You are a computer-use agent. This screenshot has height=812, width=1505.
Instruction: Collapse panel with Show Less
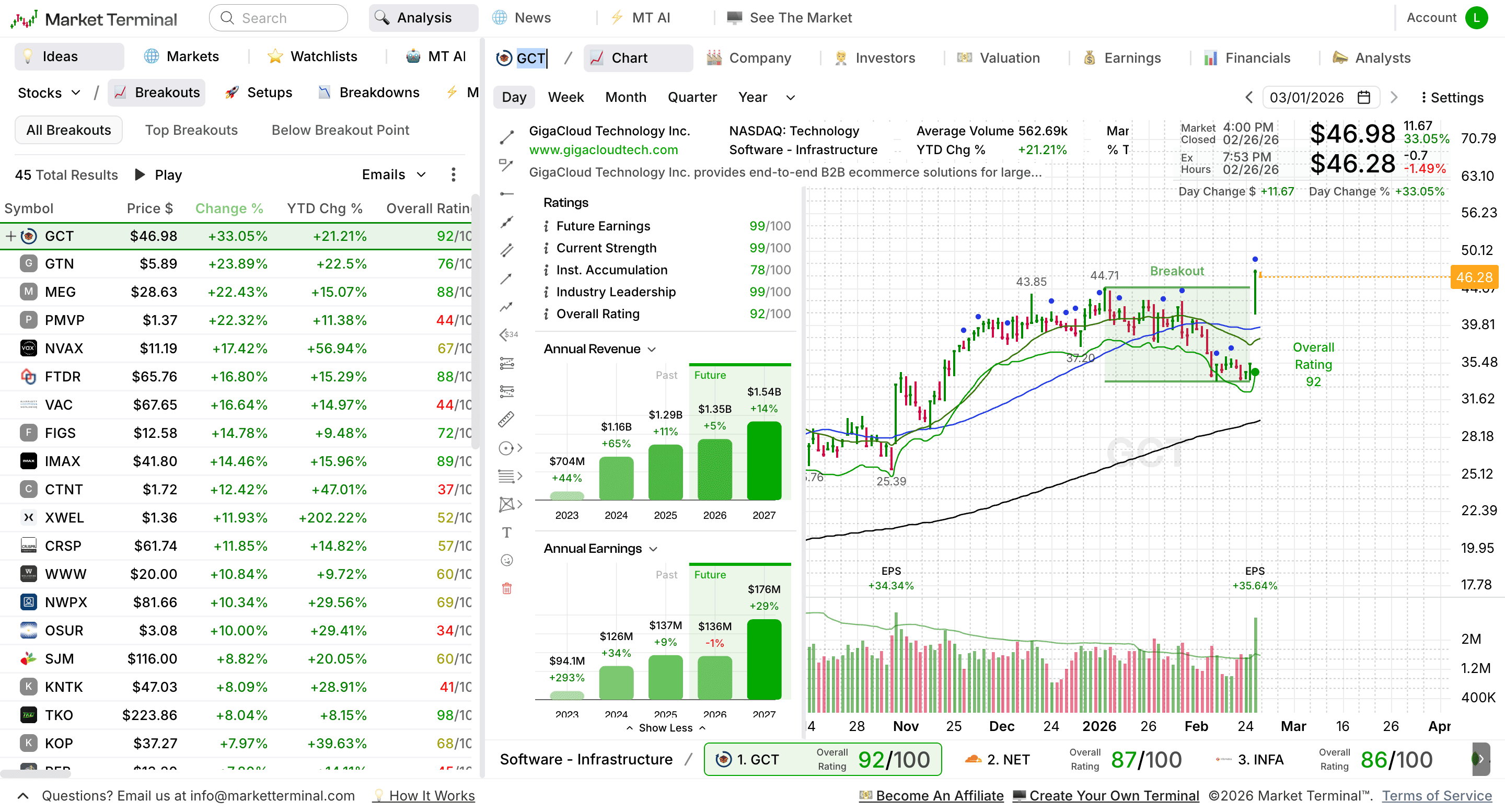665,728
